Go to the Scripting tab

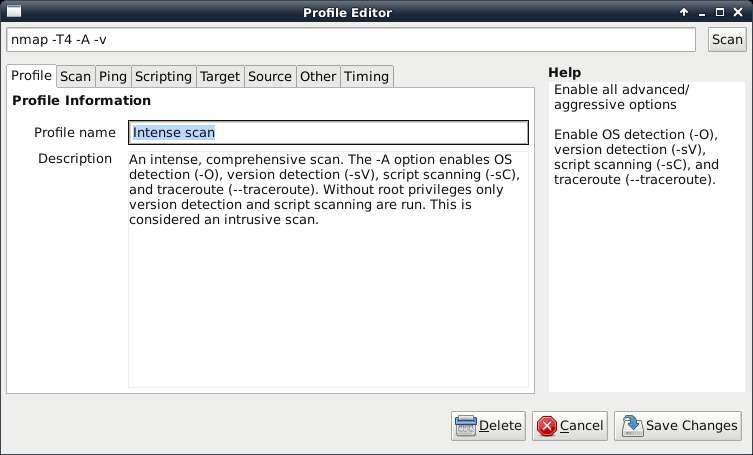163,76
